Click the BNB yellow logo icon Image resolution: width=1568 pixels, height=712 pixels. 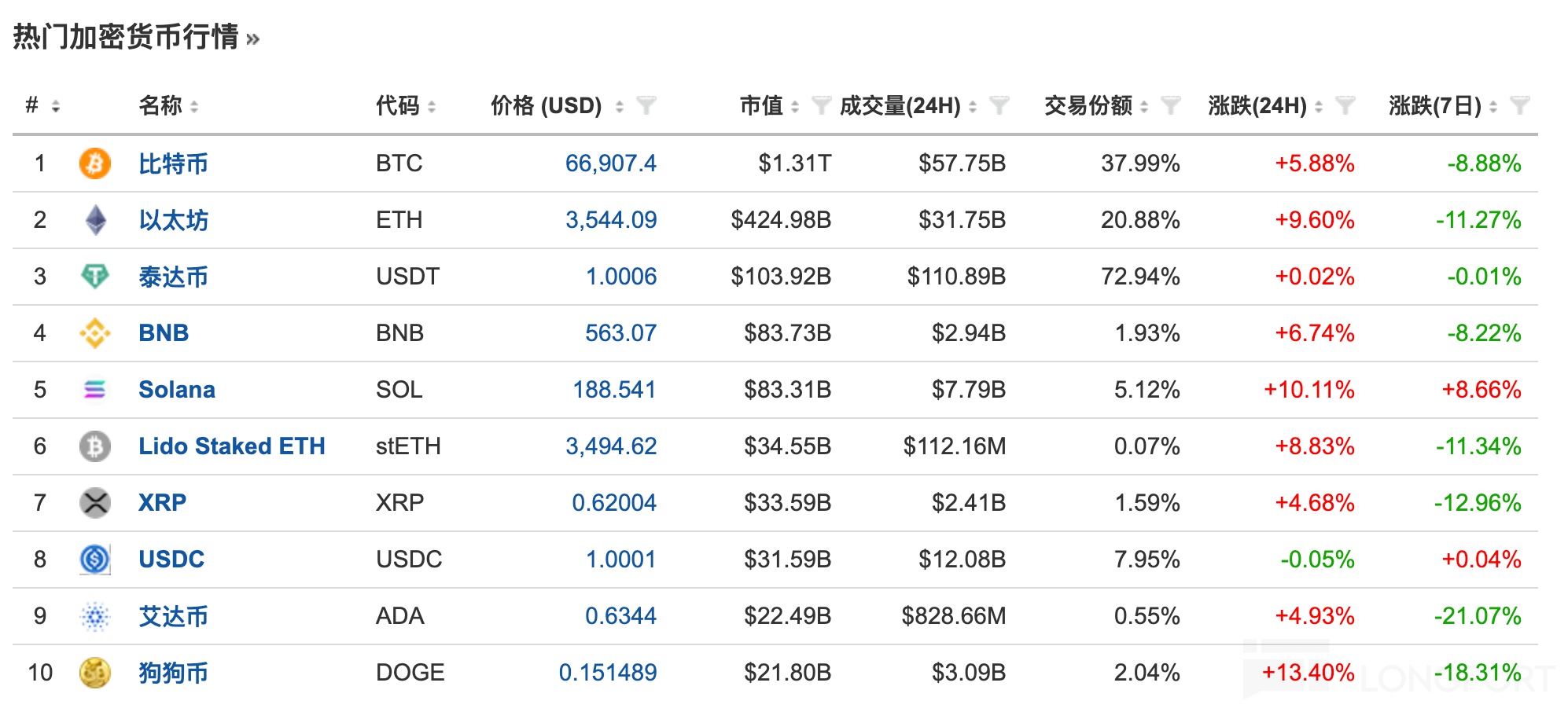click(x=95, y=333)
